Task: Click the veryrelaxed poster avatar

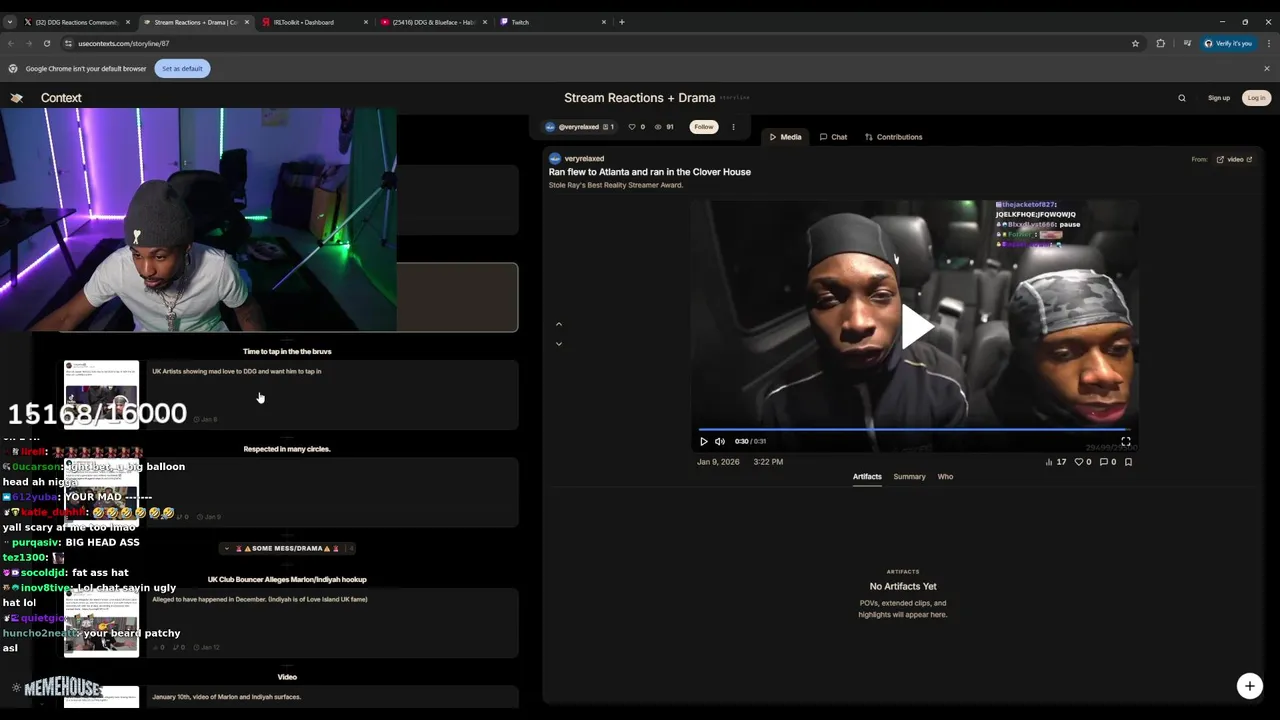Action: 555,159
